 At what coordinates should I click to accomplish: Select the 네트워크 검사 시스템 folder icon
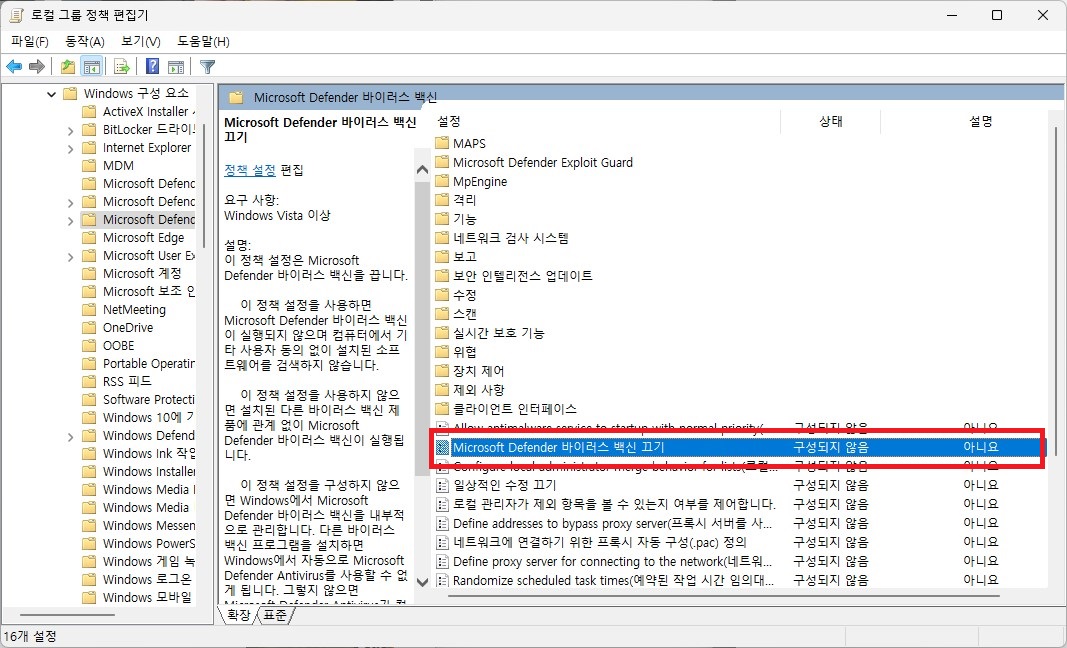pyautogui.click(x=442, y=238)
